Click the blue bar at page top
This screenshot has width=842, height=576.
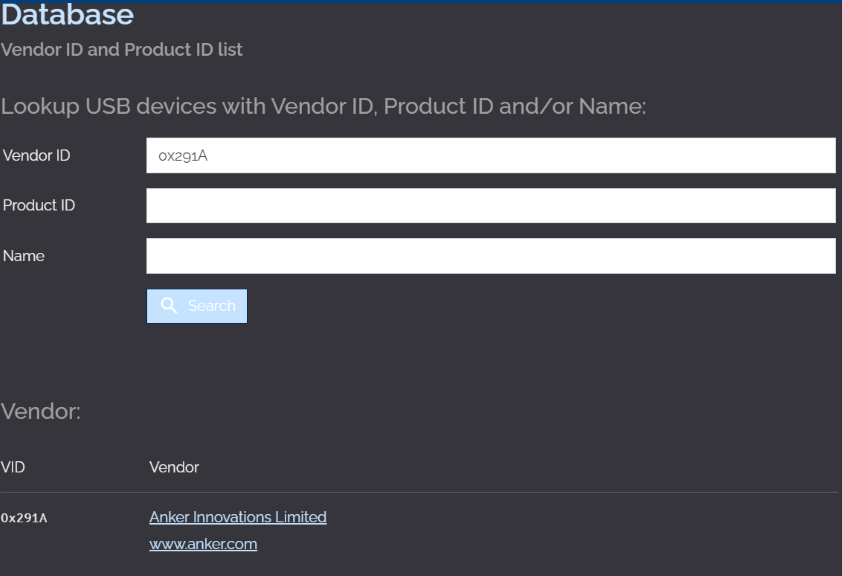[x=421, y=2]
